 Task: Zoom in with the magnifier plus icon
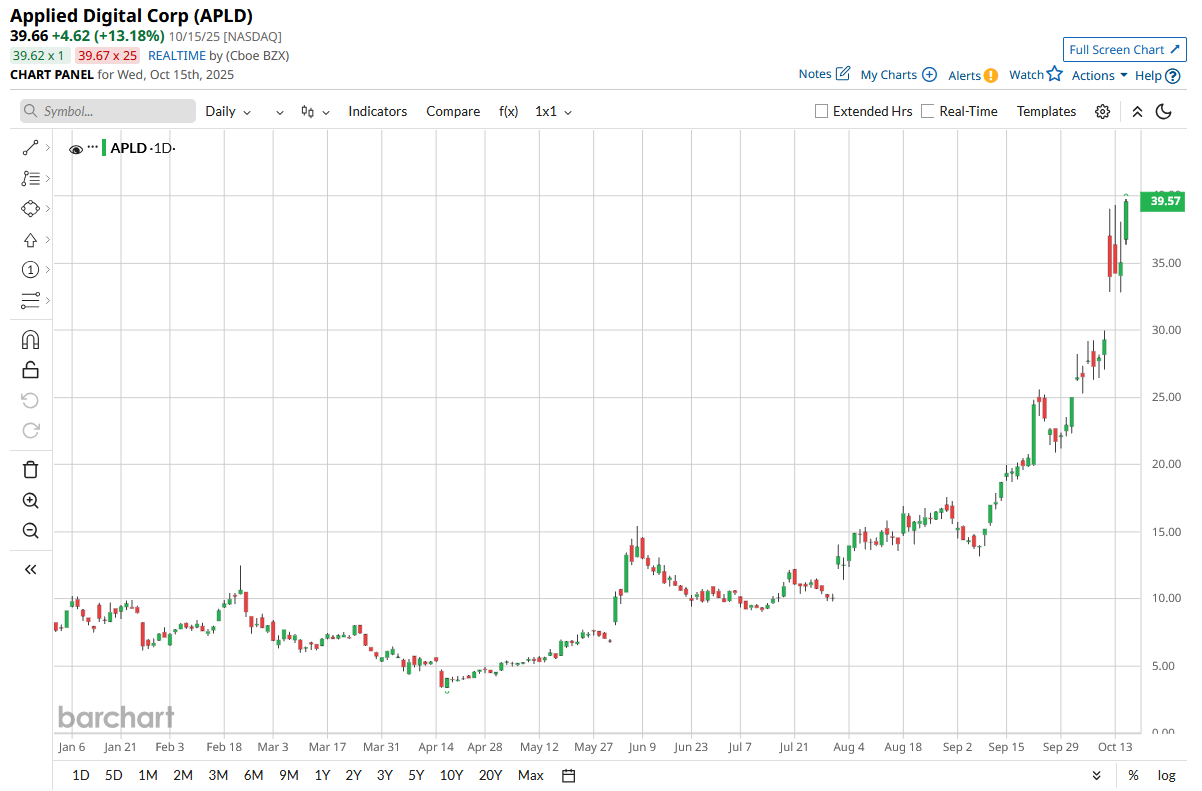30,500
